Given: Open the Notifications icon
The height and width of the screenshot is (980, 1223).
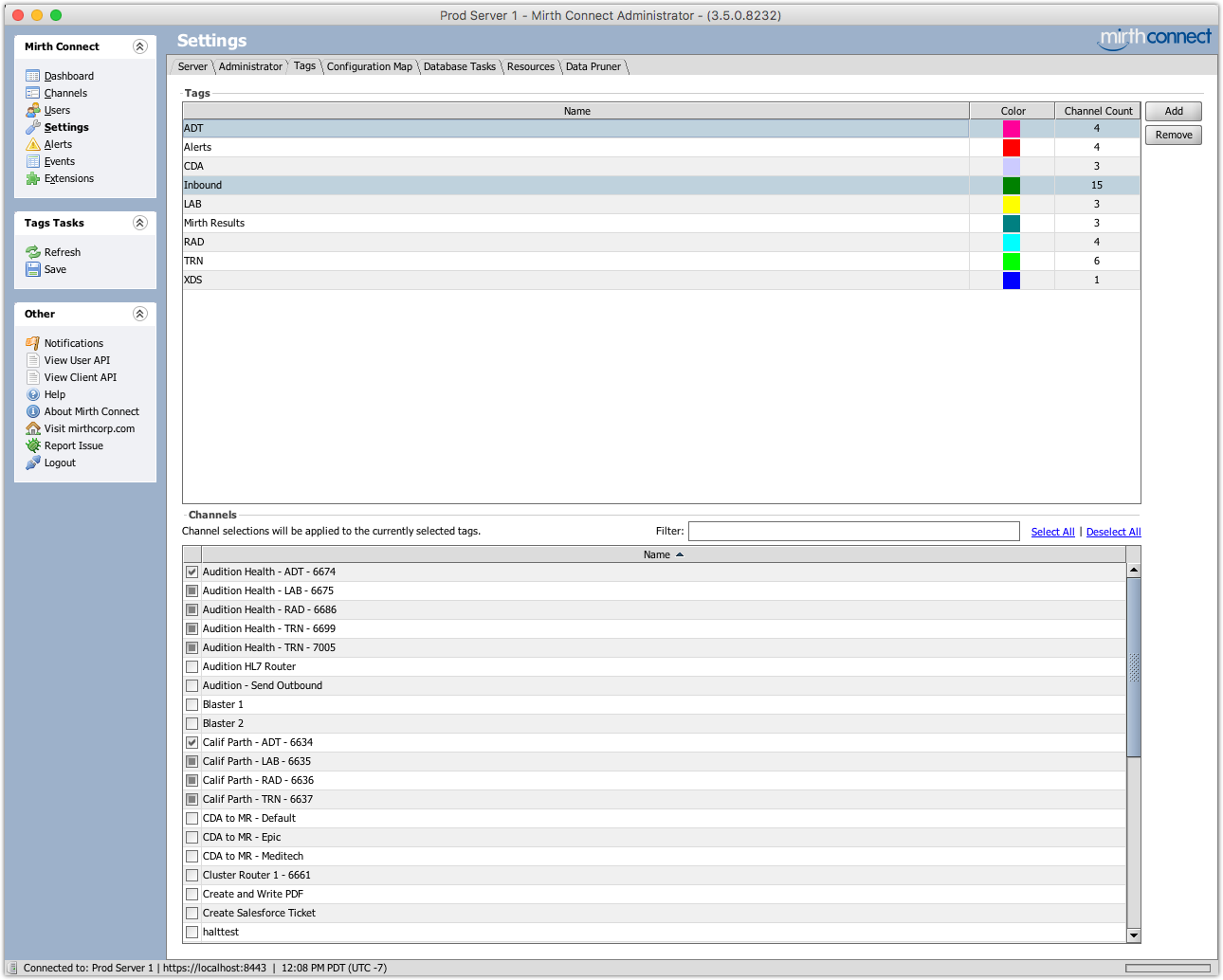Looking at the screenshot, I should tap(33, 343).
